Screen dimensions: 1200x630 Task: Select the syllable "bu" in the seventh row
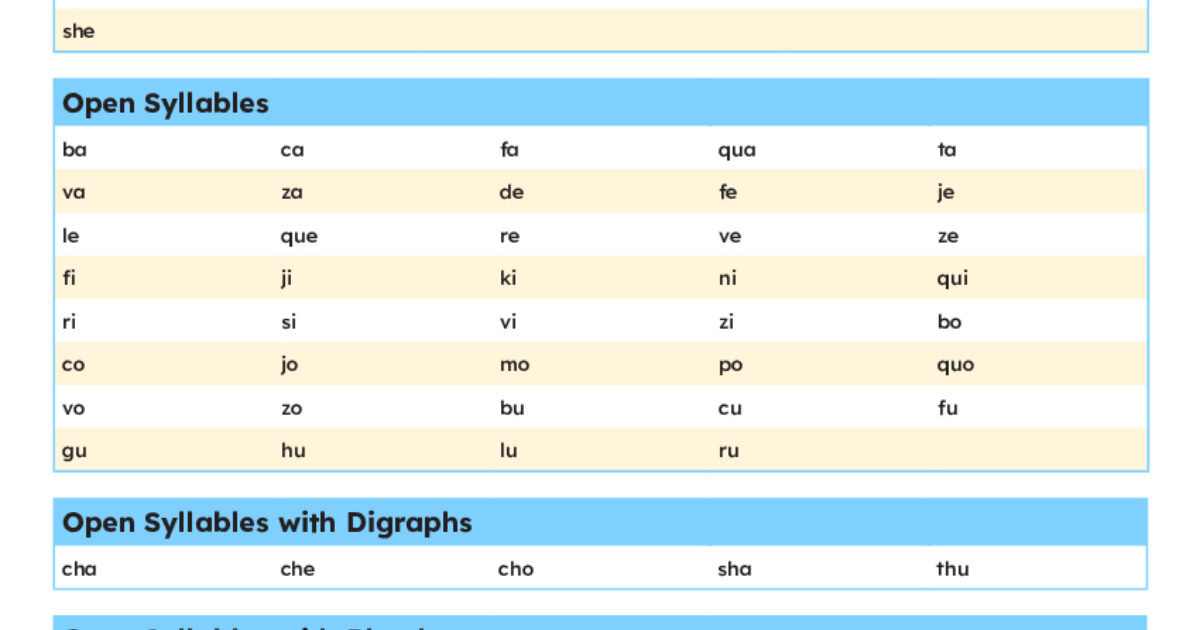tap(514, 408)
